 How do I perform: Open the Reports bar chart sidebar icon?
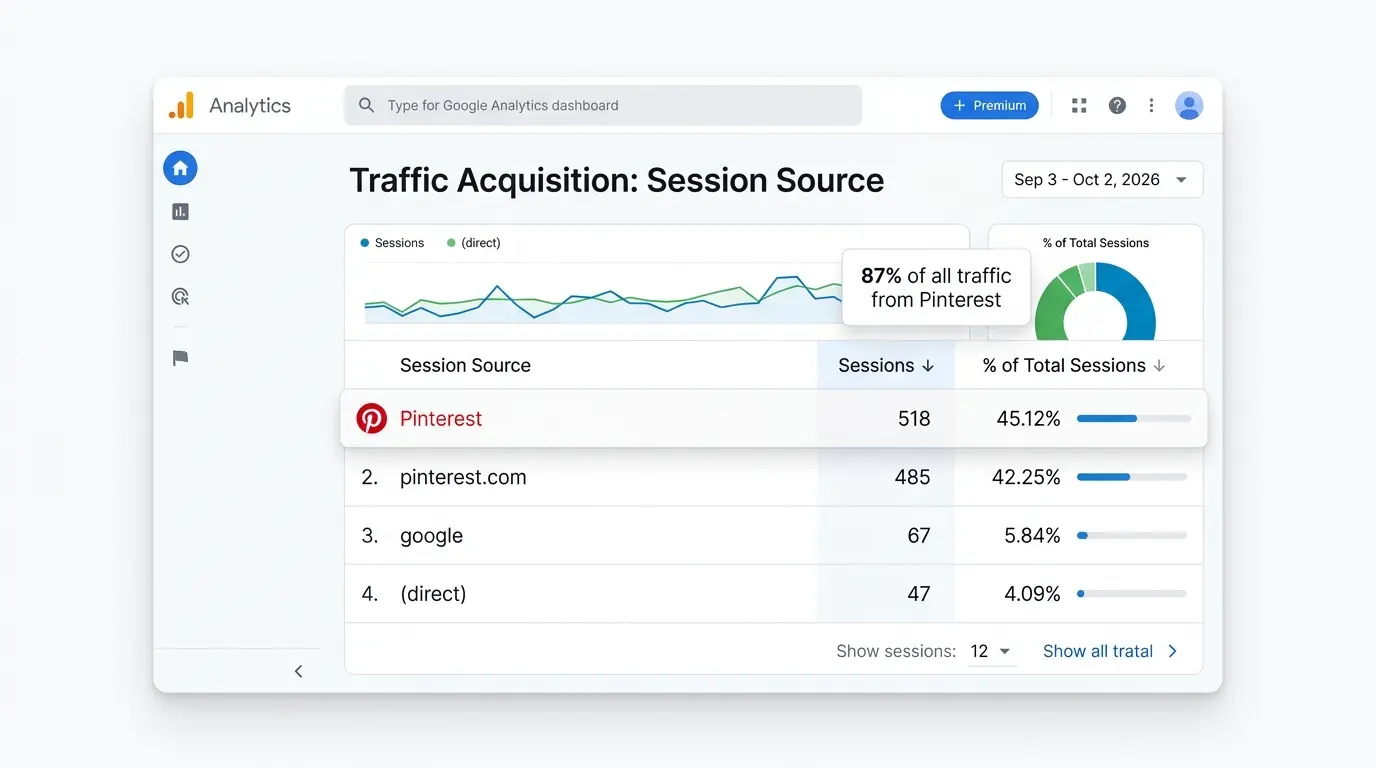click(180, 211)
